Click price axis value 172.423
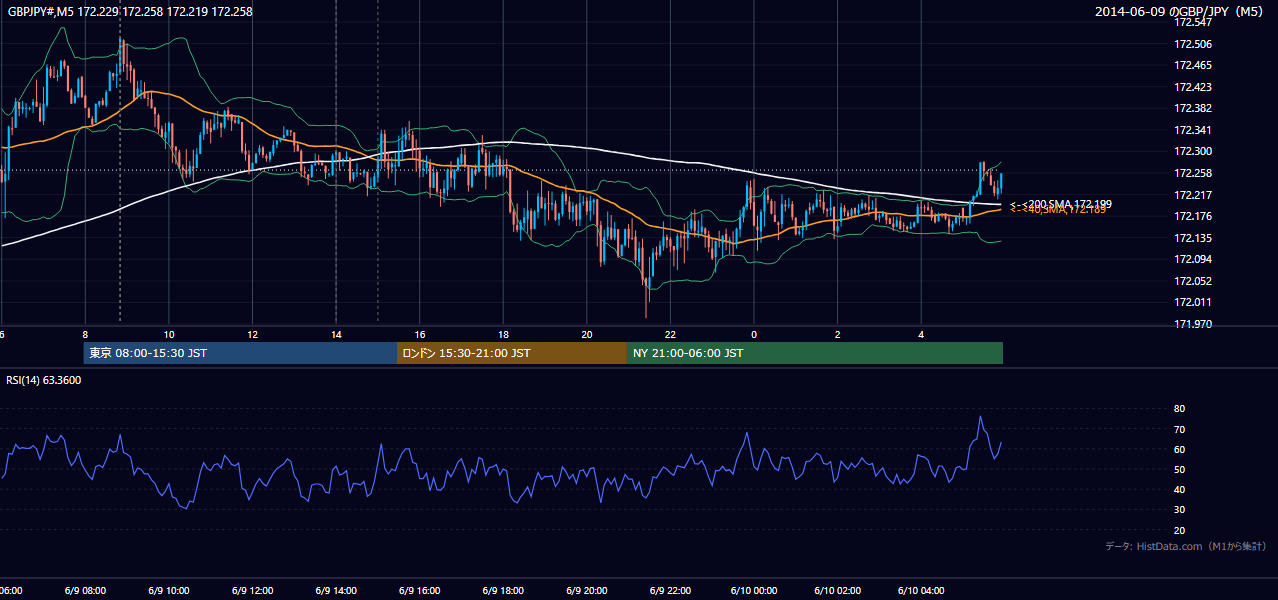The height and width of the screenshot is (600, 1278). coord(1192,87)
